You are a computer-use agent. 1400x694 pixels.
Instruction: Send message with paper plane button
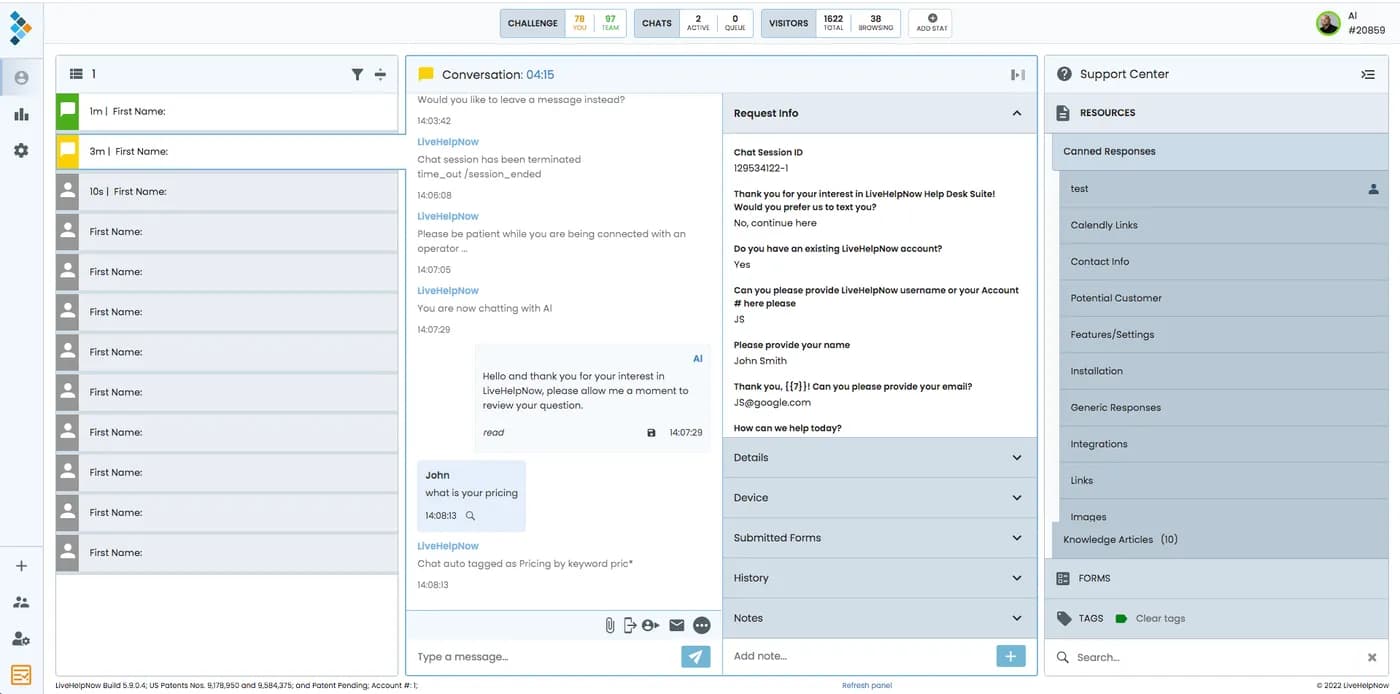[696, 656]
